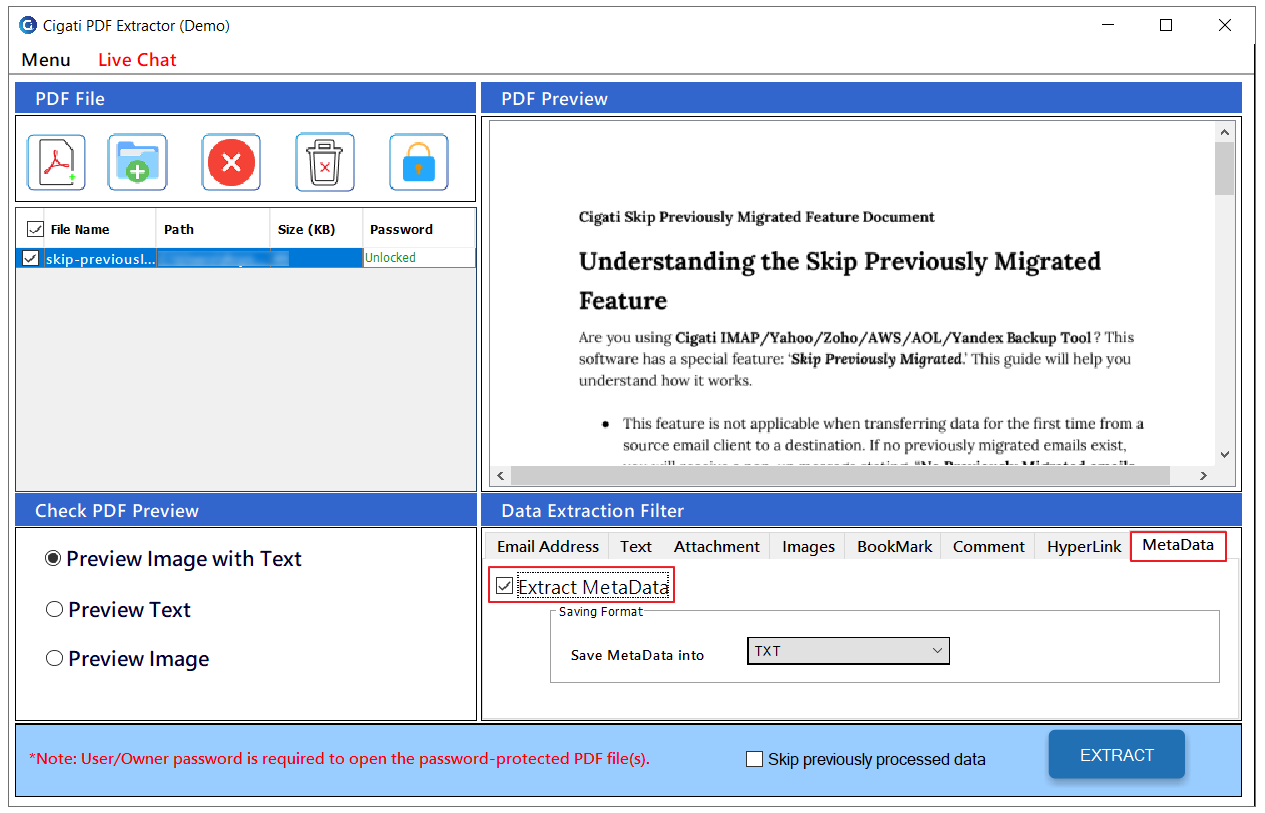1265x813 pixels.
Task: Go to the Images tab
Action: pos(809,546)
